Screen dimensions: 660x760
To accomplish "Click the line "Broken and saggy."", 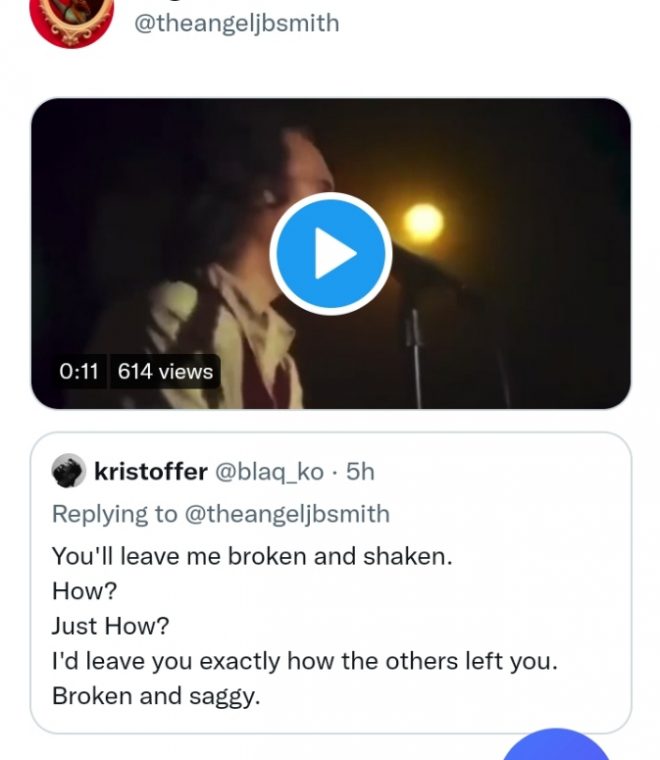I will pyautogui.click(x=155, y=696).
